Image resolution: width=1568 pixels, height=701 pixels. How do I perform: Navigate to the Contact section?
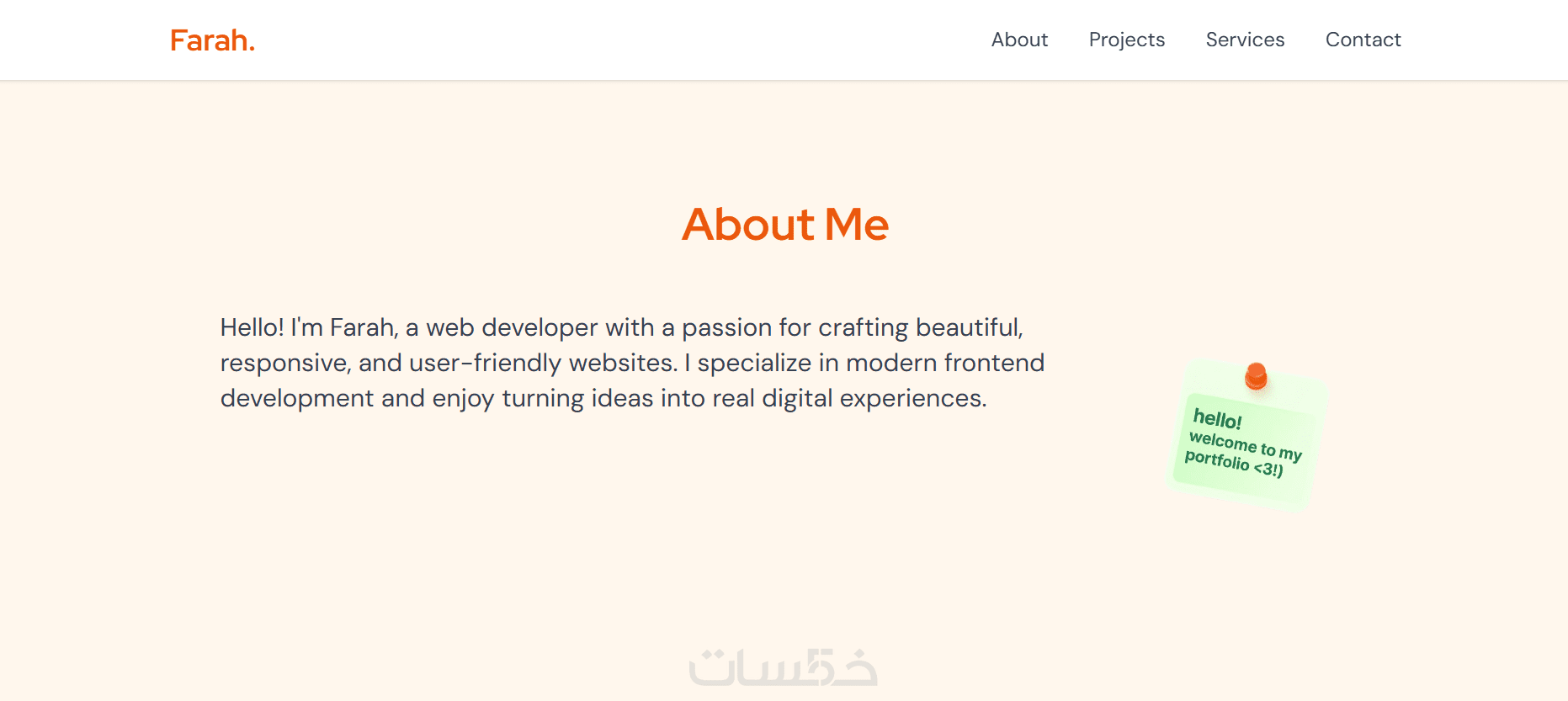pos(1363,40)
